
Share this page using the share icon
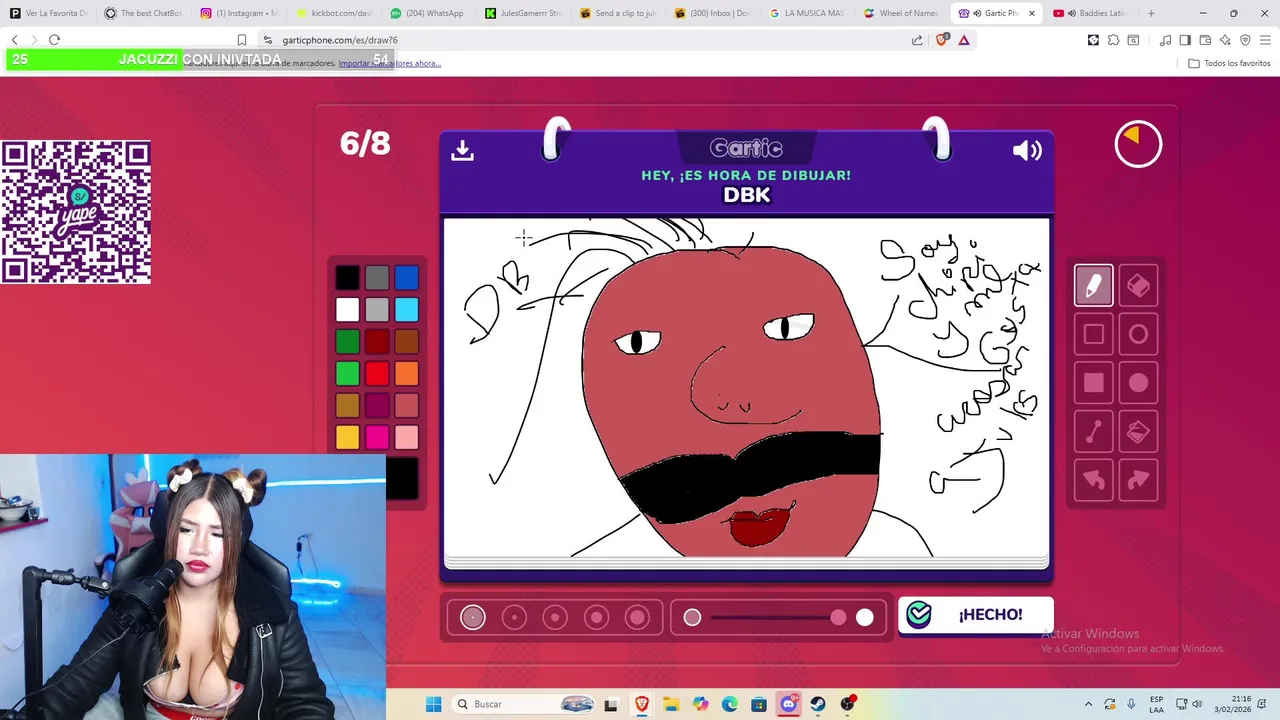tap(917, 40)
